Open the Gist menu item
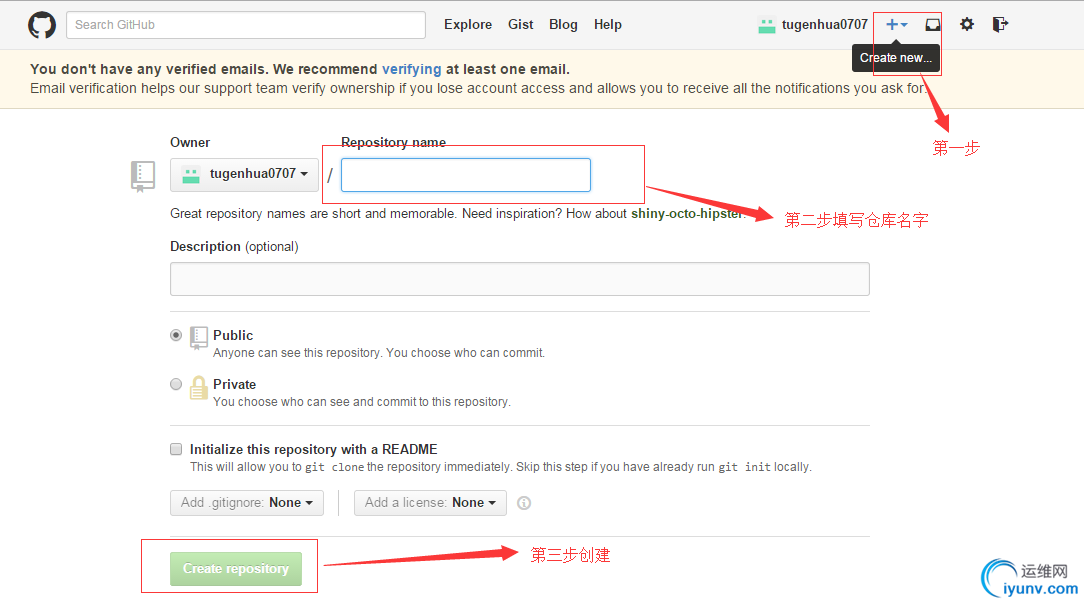 521,25
